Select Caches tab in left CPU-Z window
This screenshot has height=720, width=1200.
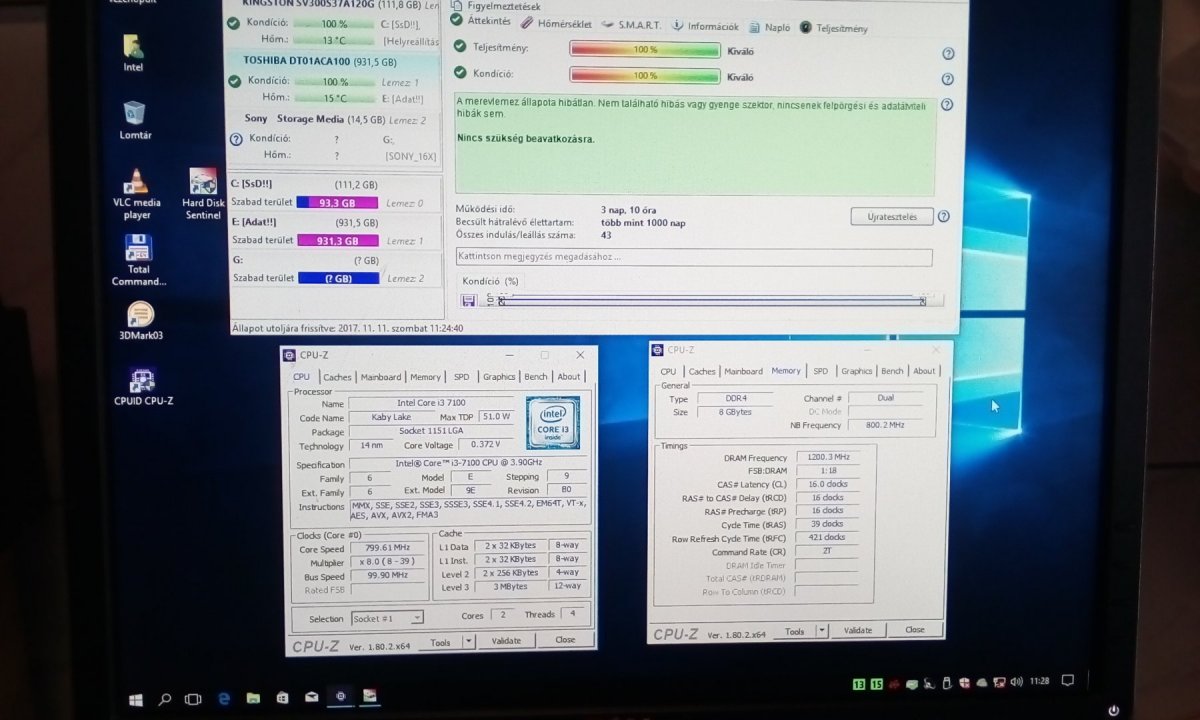point(337,377)
